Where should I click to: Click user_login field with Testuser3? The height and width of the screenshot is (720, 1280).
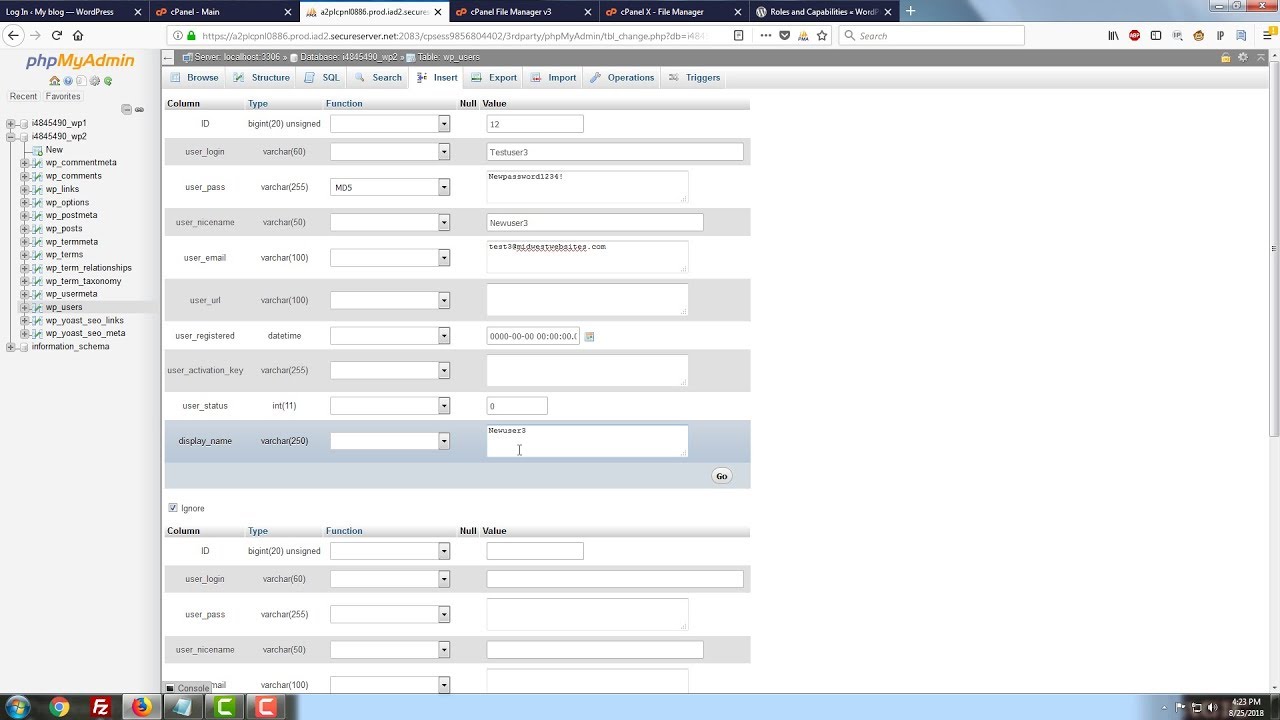tap(615, 152)
